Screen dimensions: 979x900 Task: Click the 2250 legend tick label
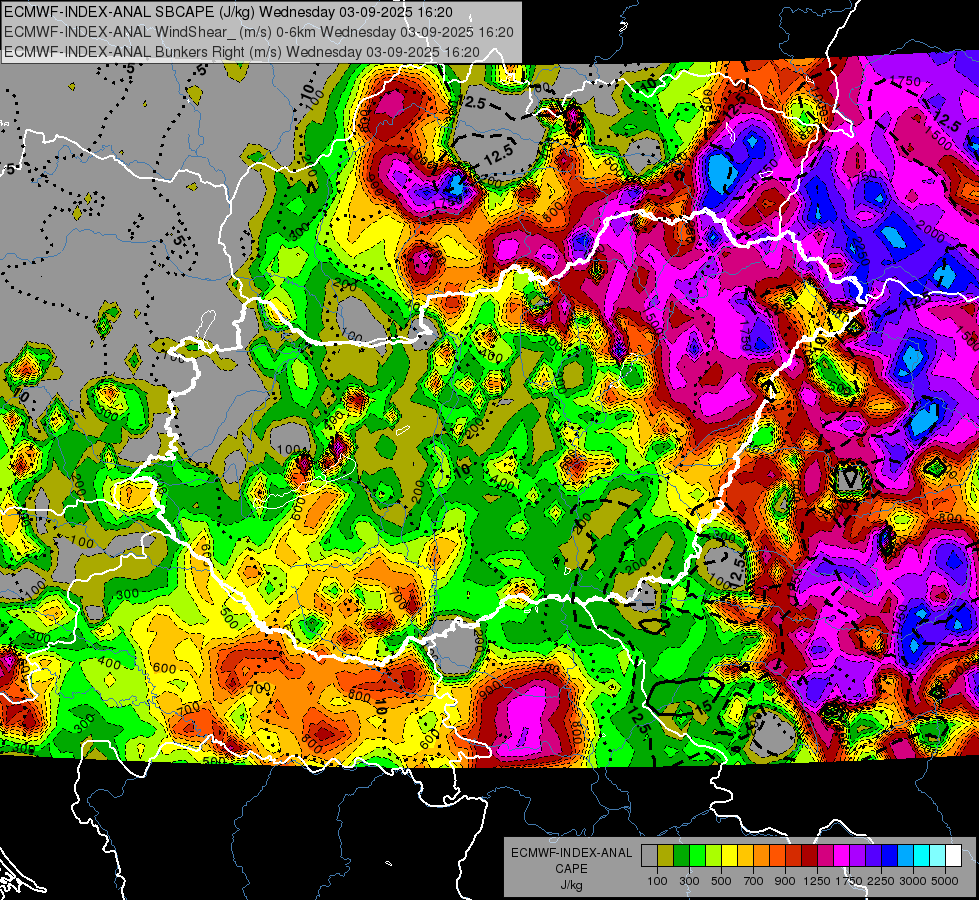(881, 881)
